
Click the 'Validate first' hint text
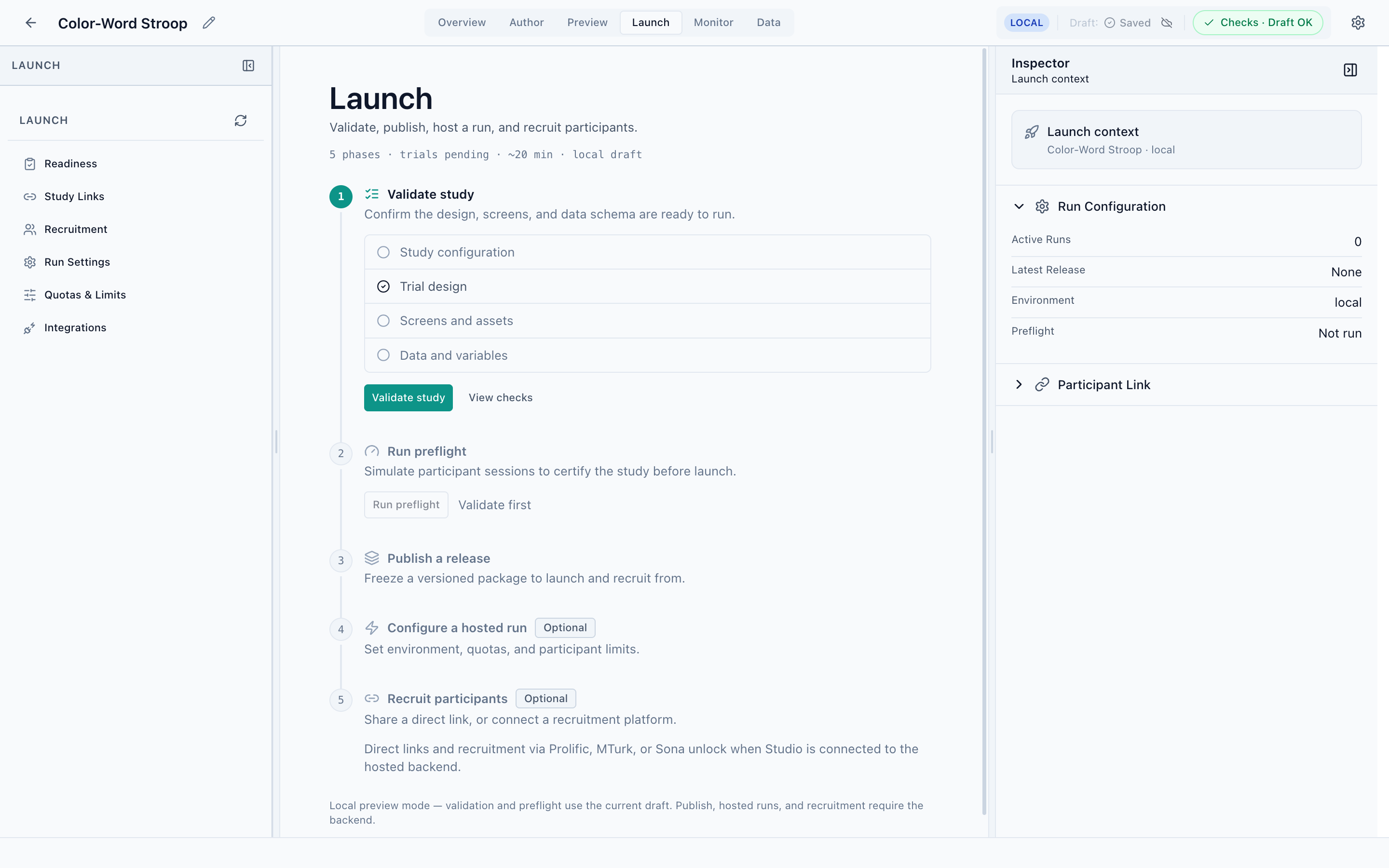(x=494, y=504)
